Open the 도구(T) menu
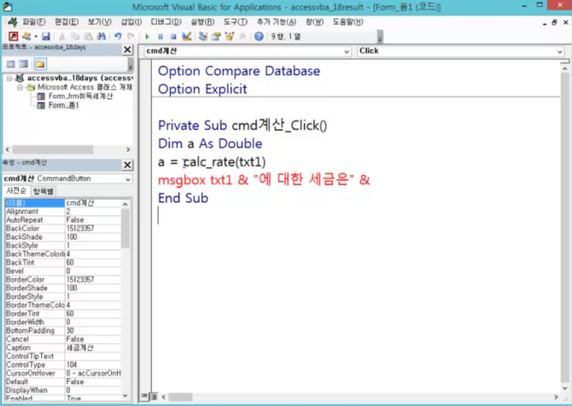Image resolution: width=572 pixels, height=406 pixels. click(236, 22)
